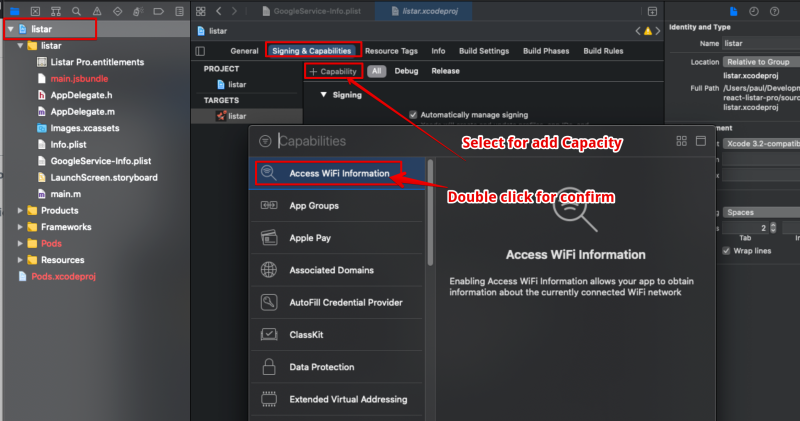
Task: Click the + Capability button
Action: pyautogui.click(x=333, y=71)
